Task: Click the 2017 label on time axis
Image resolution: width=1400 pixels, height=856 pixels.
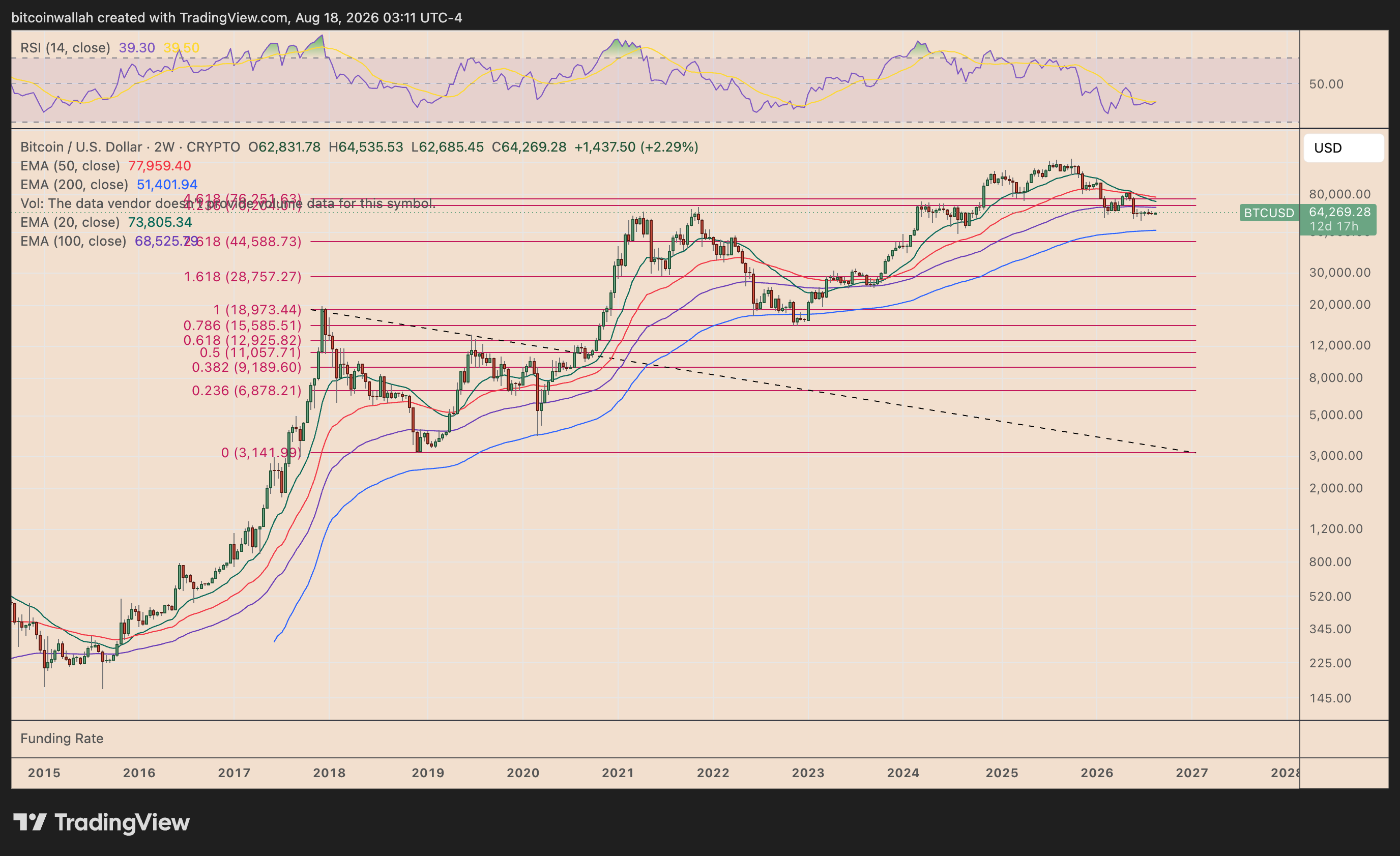Action: click(234, 773)
